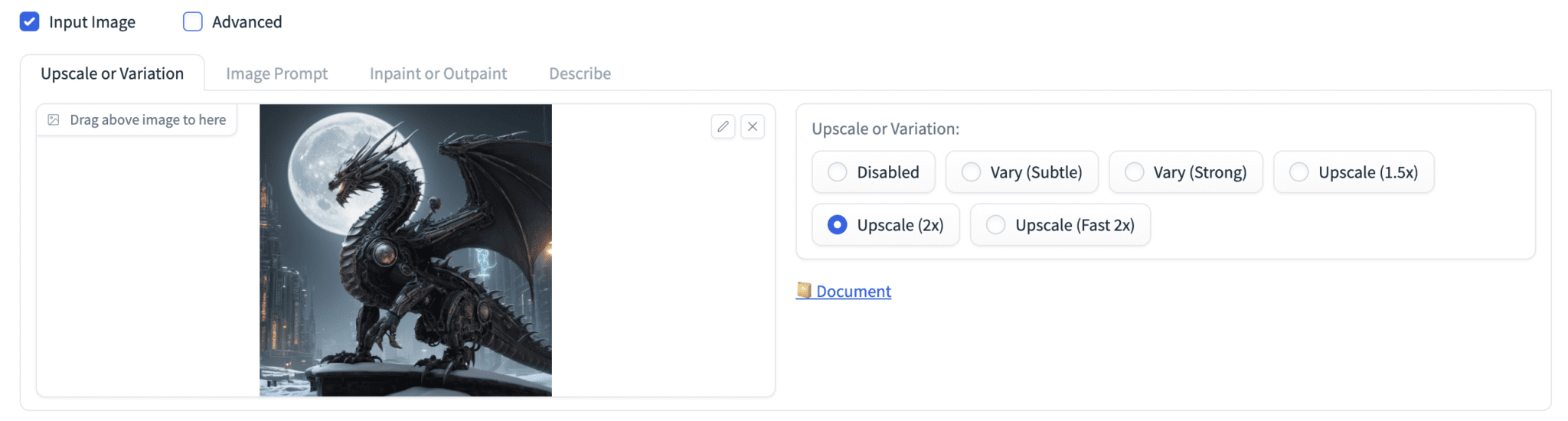
Task: Click the pencil edit icon on image
Action: click(723, 126)
